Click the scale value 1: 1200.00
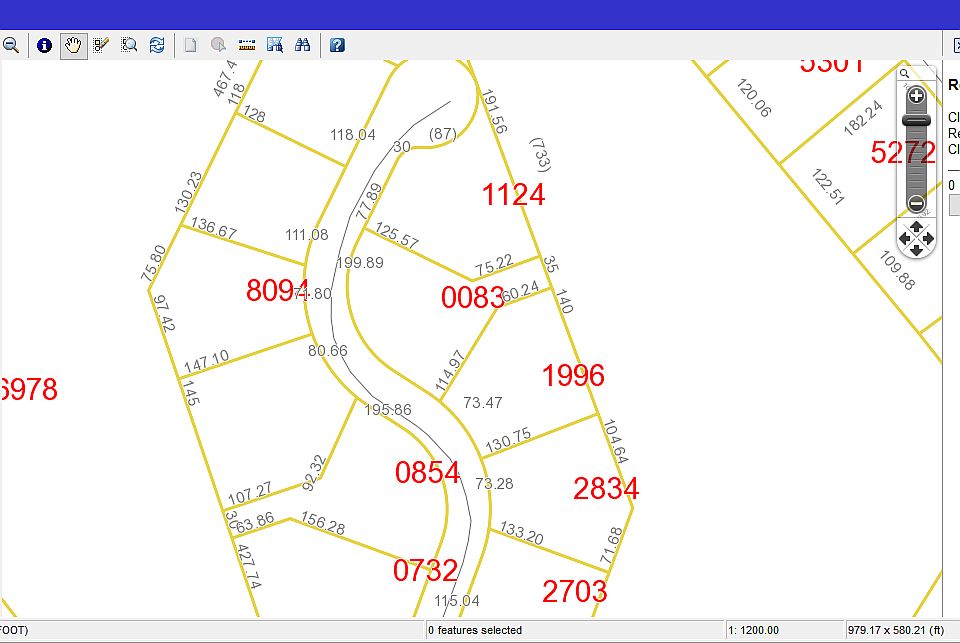Screen dimensions: 960x643 (x=754, y=630)
